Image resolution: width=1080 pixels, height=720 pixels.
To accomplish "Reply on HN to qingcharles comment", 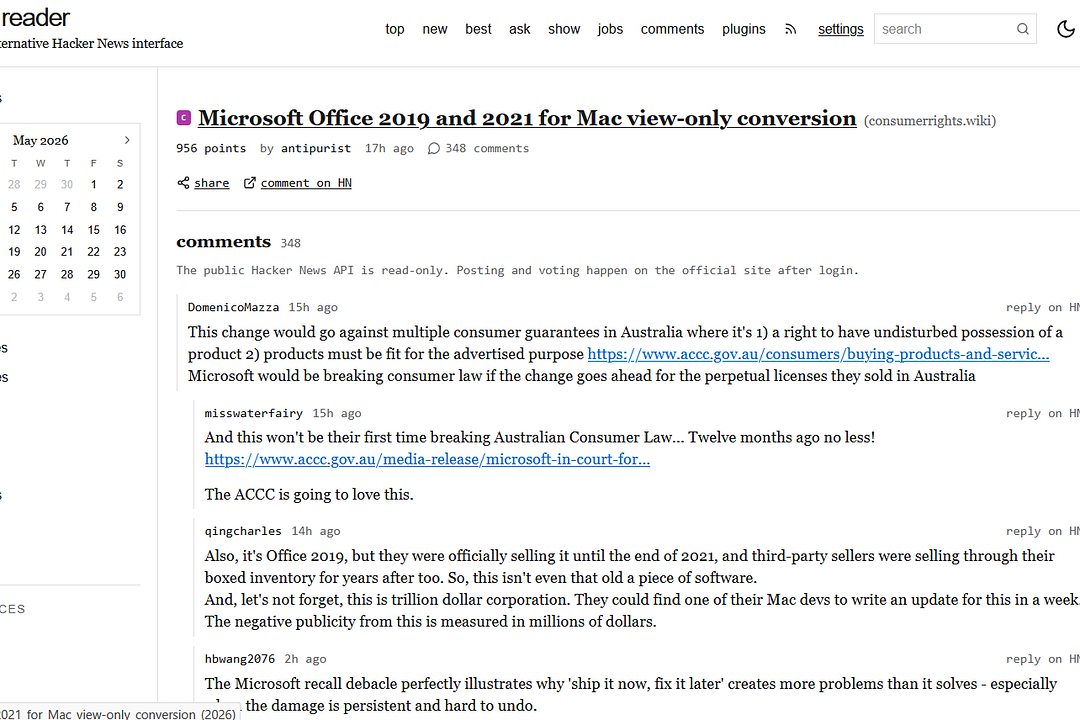I will click(1043, 531).
